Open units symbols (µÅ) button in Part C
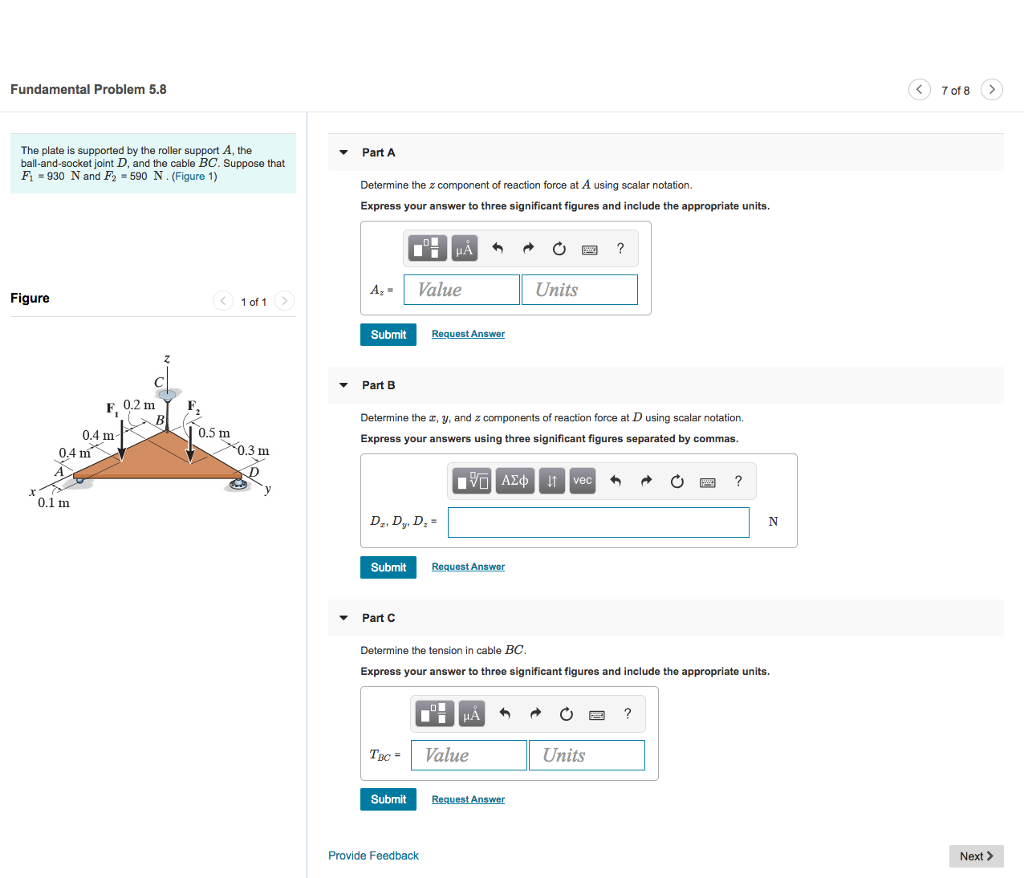This screenshot has height=878, width=1024. (x=472, y=713)
